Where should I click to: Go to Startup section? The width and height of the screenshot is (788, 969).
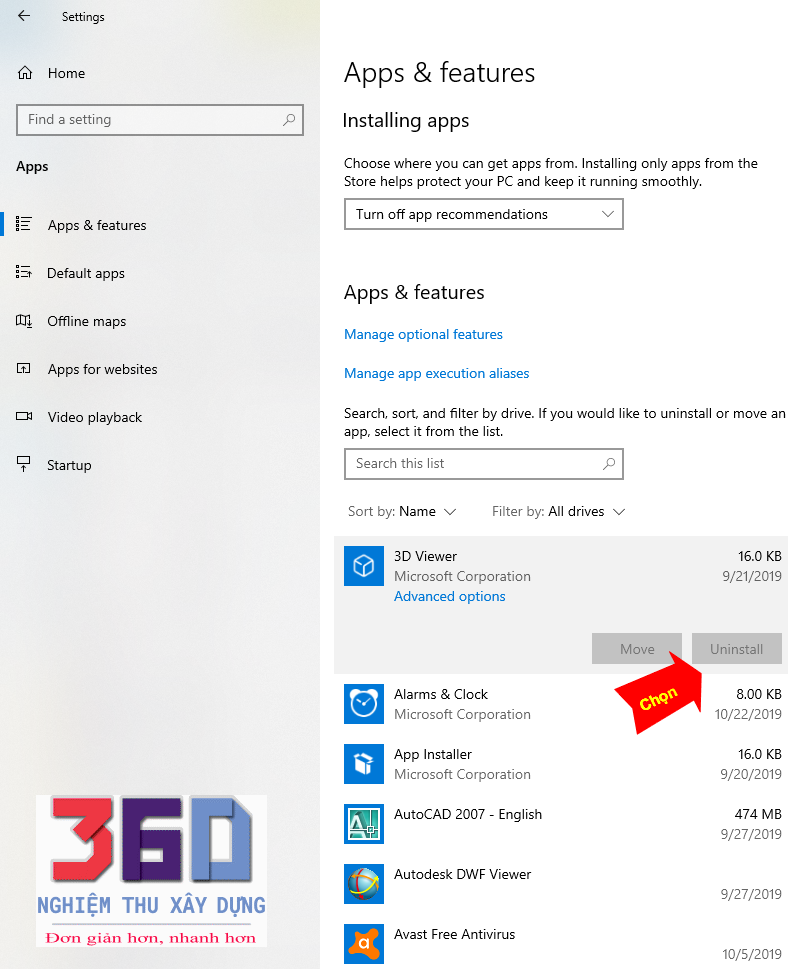(69, 465)
